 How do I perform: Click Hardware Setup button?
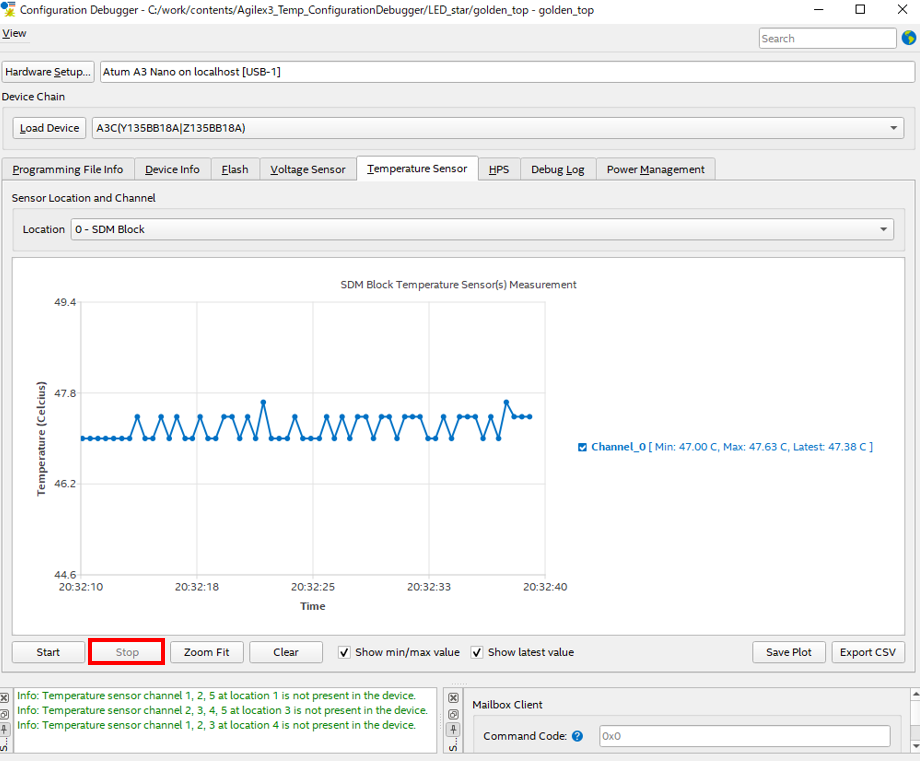[48, 72]
